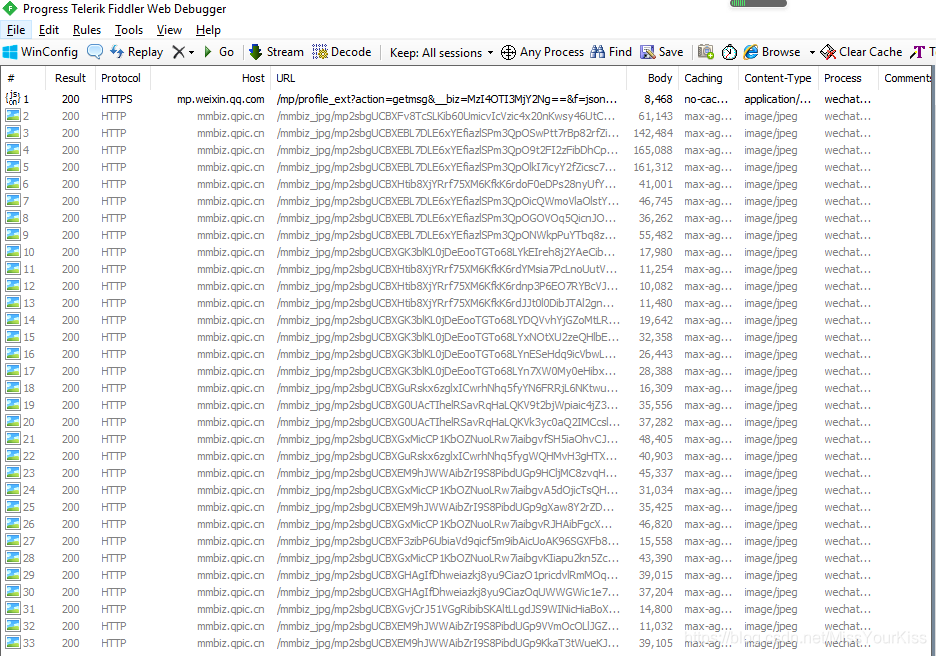
Task: Open the Rules menu
Action: point(87,30)
